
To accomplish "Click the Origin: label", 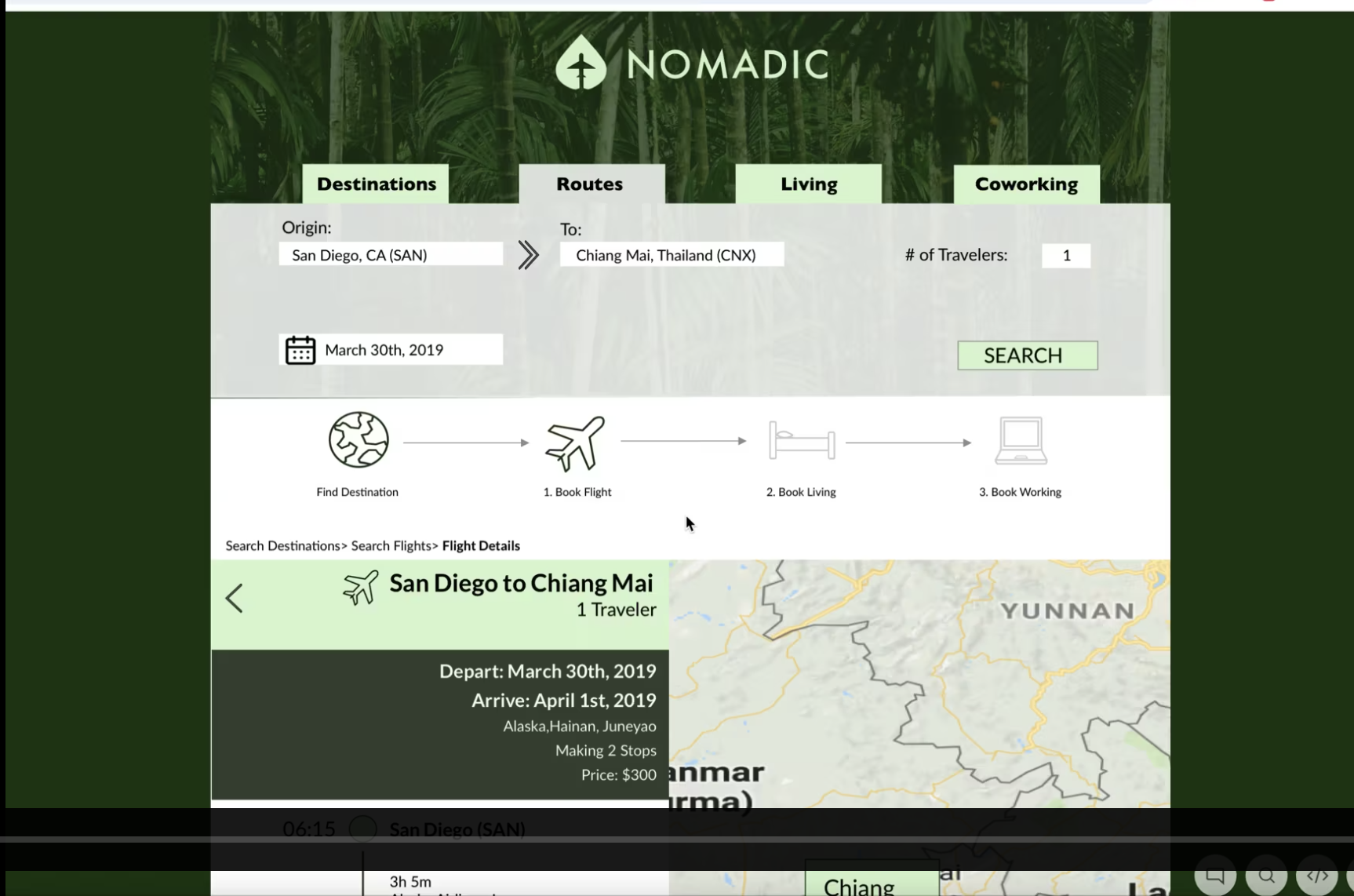I will pos(307,228).
